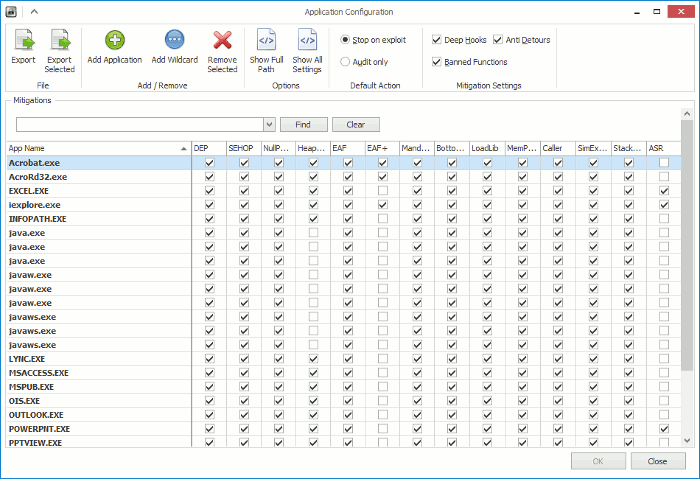The height and width of the screenshot is (479, 700).
Task: Click the blue Add Wildcard icon
Action: click(175, 40)
